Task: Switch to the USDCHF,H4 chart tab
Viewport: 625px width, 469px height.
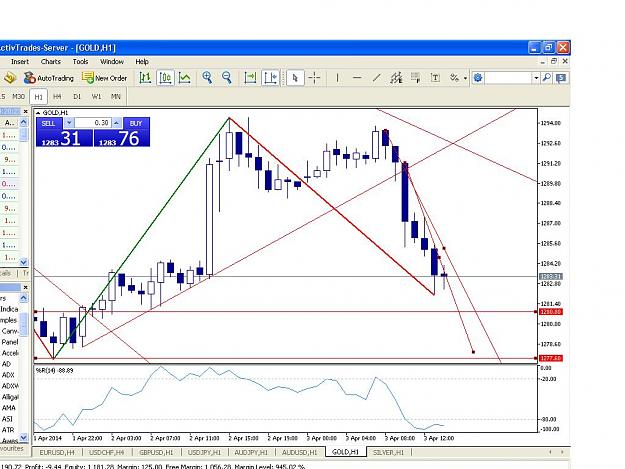Action: click(106, 452)
